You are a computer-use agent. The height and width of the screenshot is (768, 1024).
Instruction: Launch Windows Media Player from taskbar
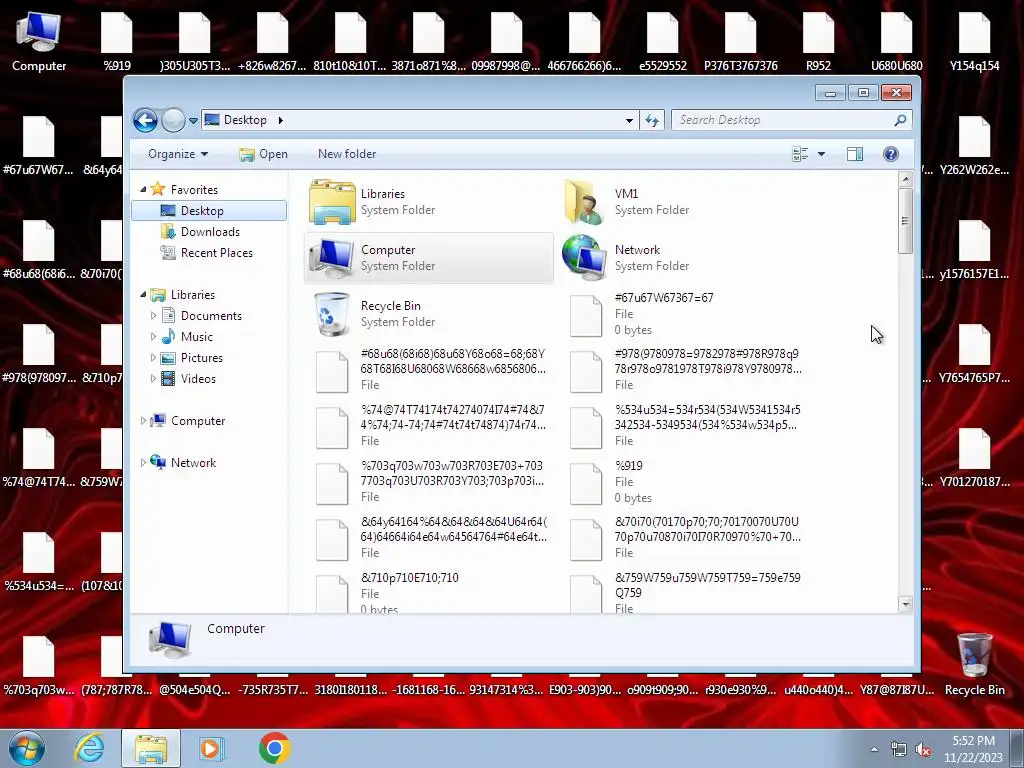click(212, 748)
